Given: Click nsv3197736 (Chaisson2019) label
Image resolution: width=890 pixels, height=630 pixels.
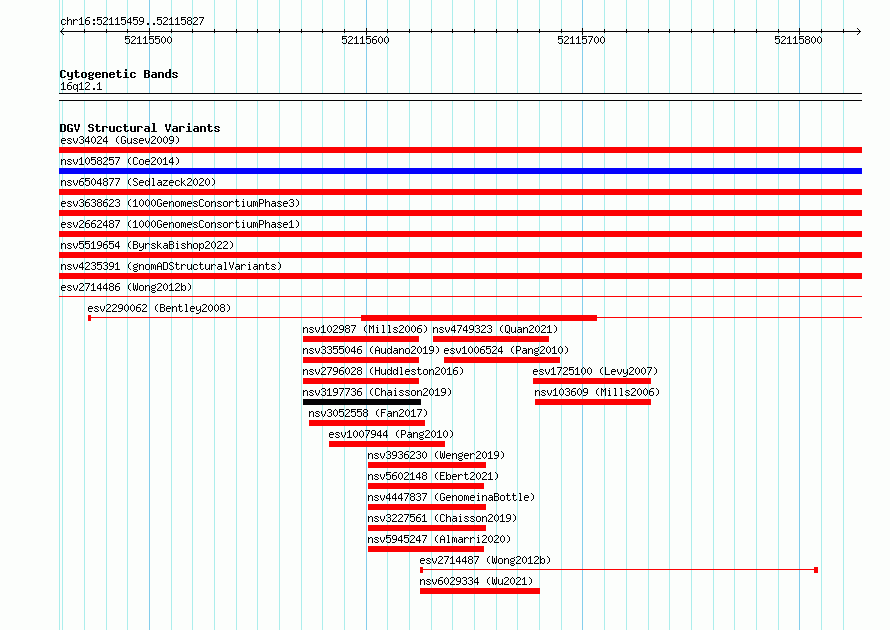Looking at the screenshot, I should tap(377, 392).
